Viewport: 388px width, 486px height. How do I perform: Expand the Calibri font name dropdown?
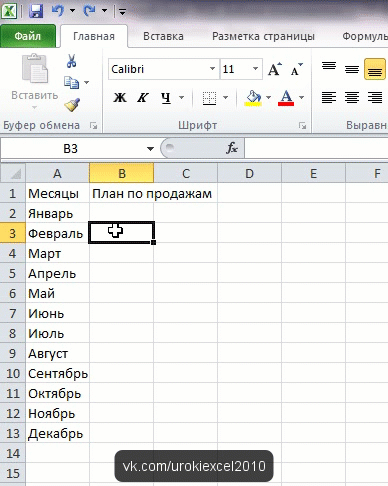[212, 69]
